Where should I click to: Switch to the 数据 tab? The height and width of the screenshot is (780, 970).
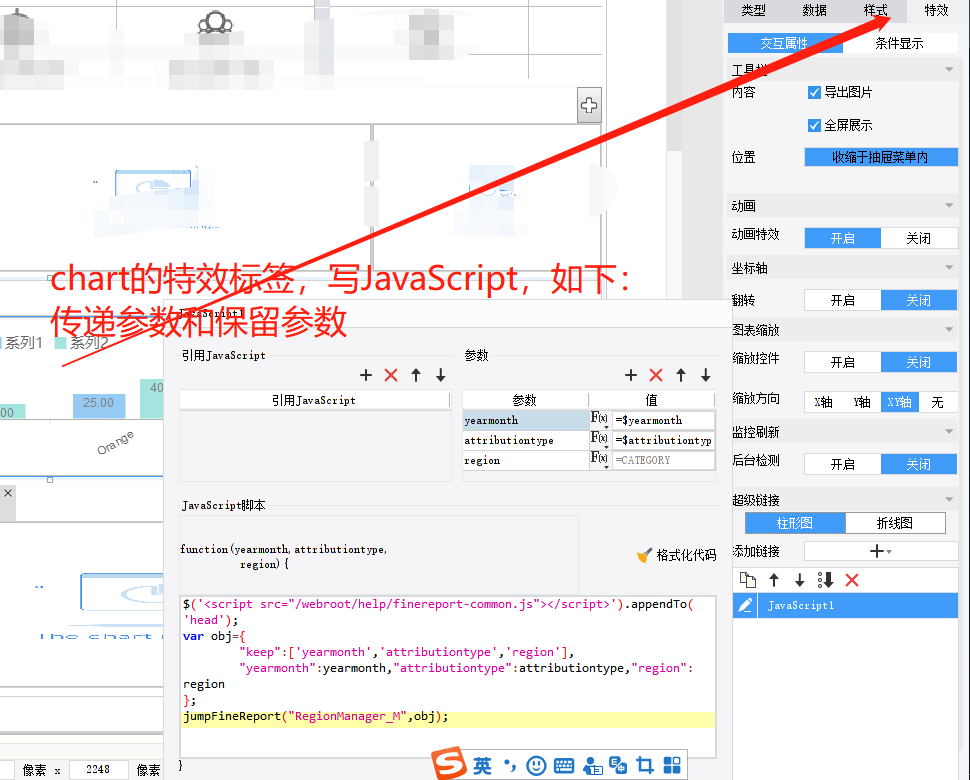pyautogui.click(x=815, y=10)
